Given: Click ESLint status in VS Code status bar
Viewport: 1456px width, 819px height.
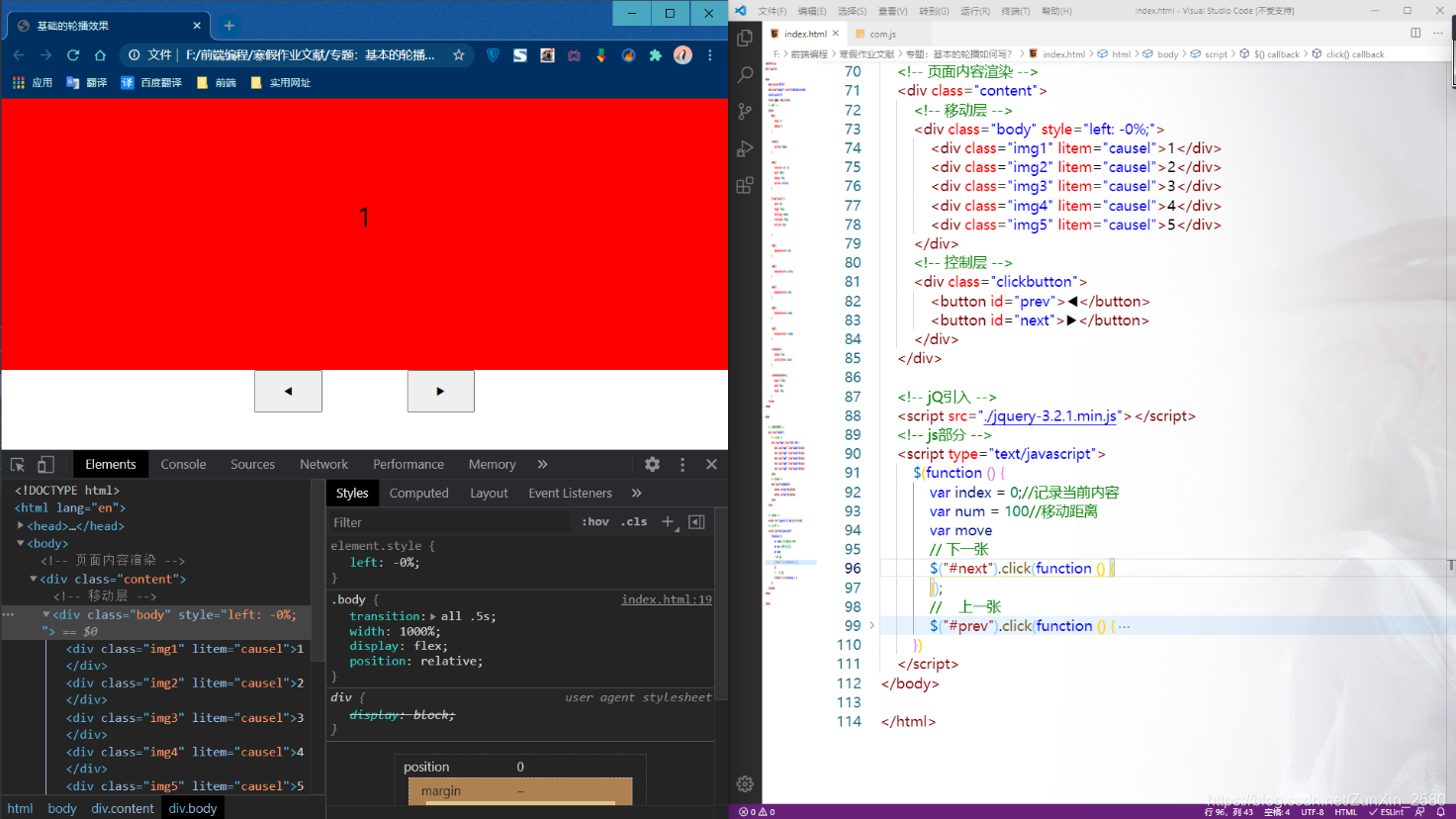Looking at the screenshot, I should click(x=1387, y=812).
